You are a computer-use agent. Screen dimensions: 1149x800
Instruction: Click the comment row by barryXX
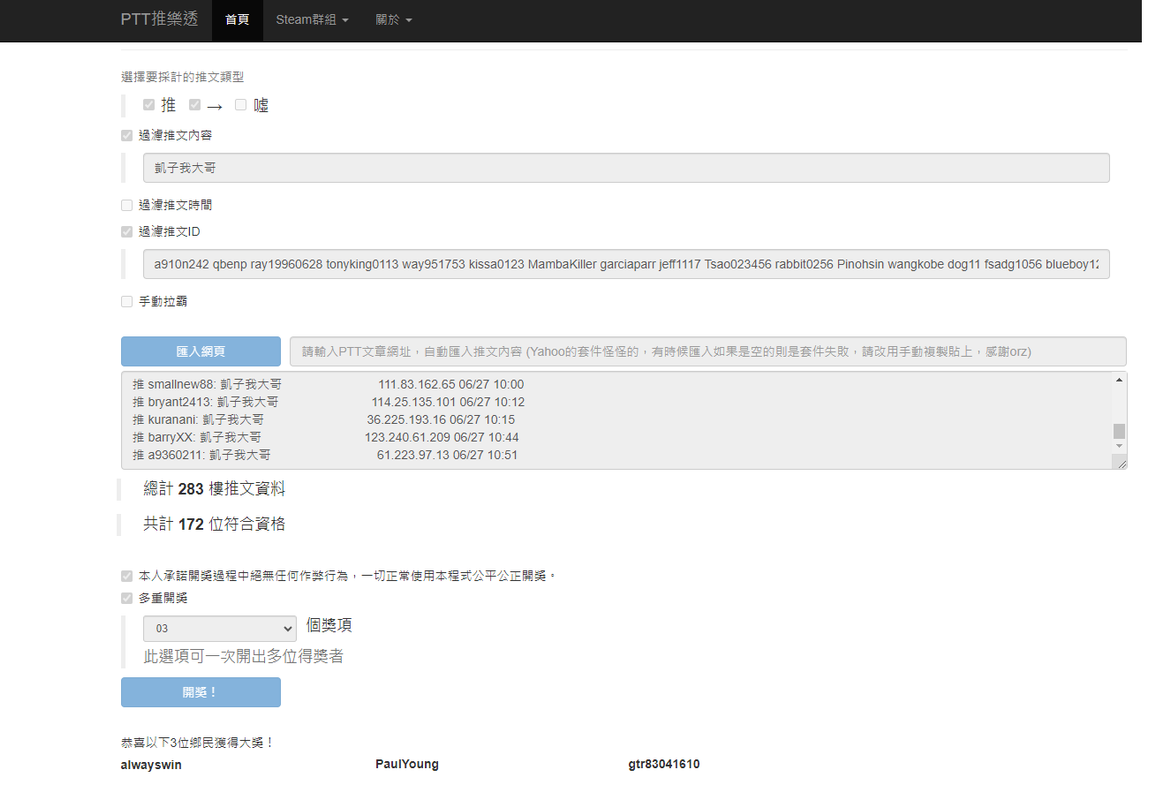(325, 437)
